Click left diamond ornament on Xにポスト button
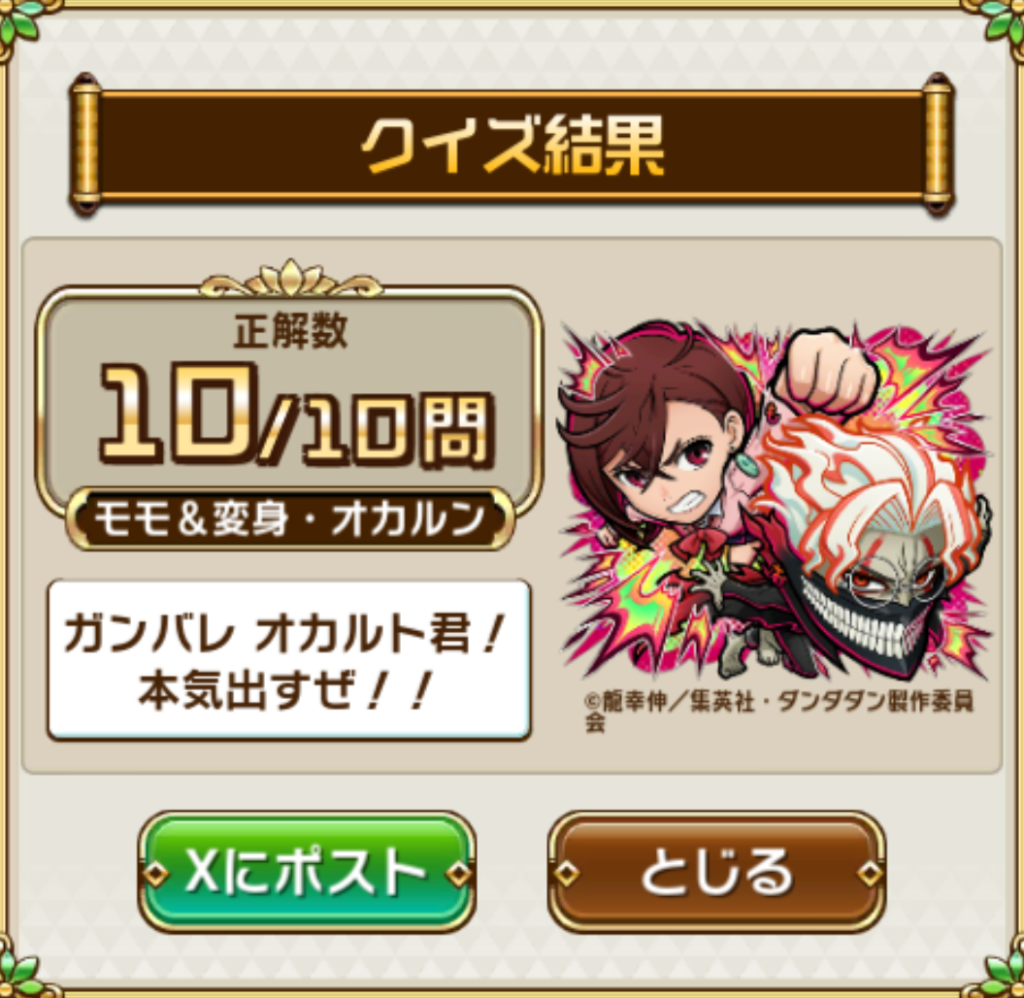The width and height of the screenshot is (1024, 998). [156, 873]
